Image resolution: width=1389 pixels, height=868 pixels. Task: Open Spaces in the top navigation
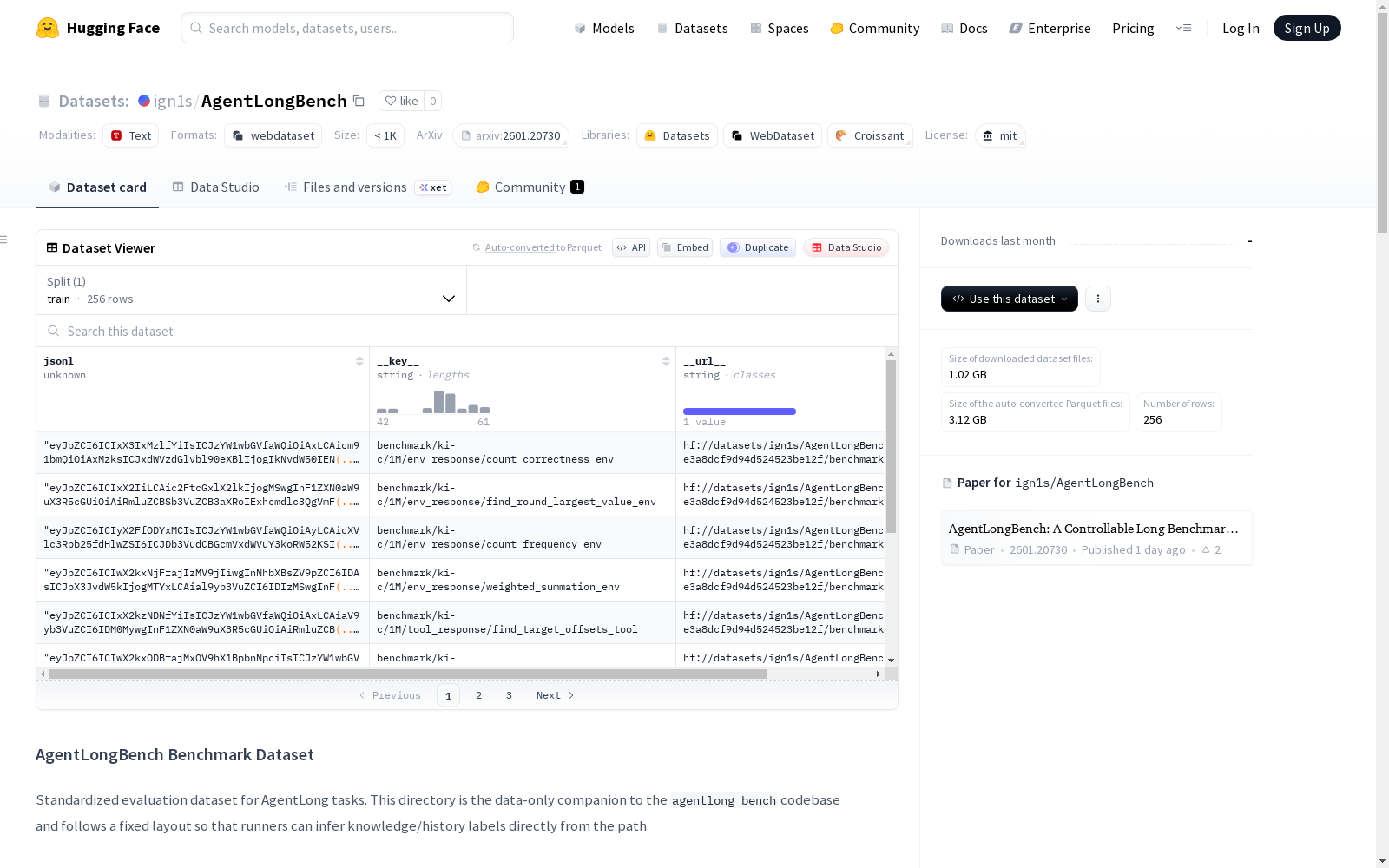(x=780, y=28)
